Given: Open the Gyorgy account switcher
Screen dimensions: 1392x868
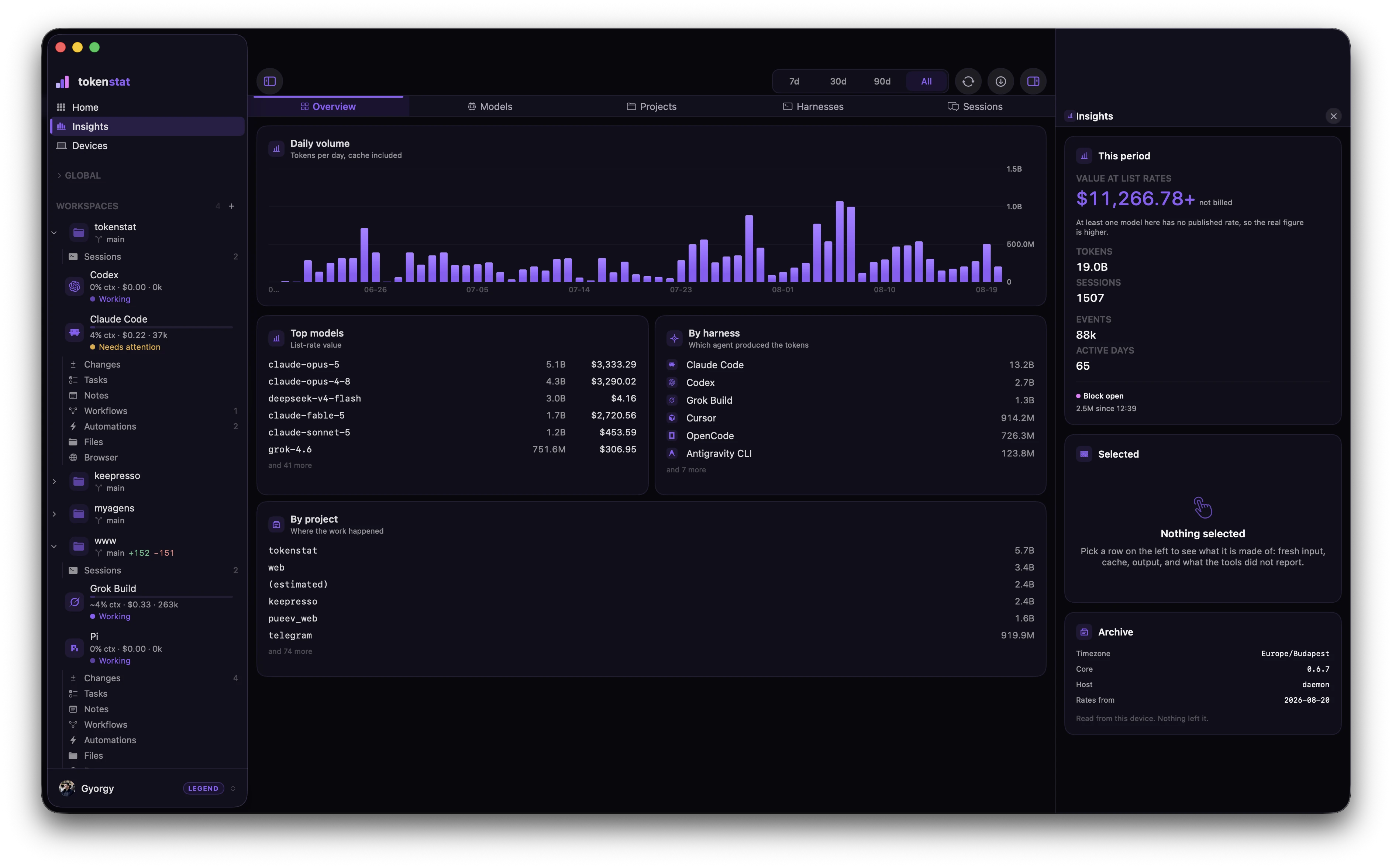Looking at the screenshot, I should coord(233,788).
